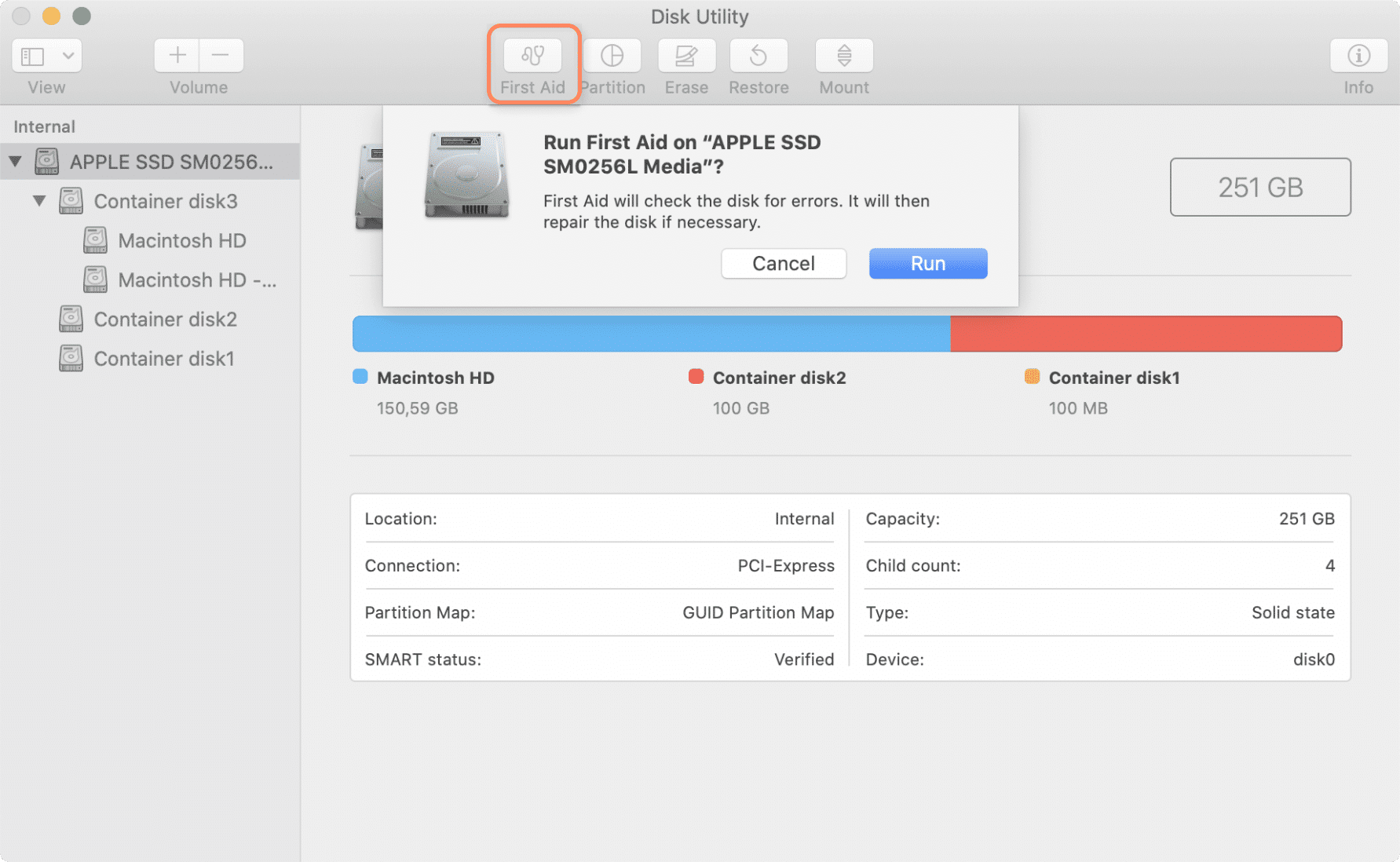Open the Partition tool
The height and width of the screenshot is (862, 1400).
tap(613, 55)
